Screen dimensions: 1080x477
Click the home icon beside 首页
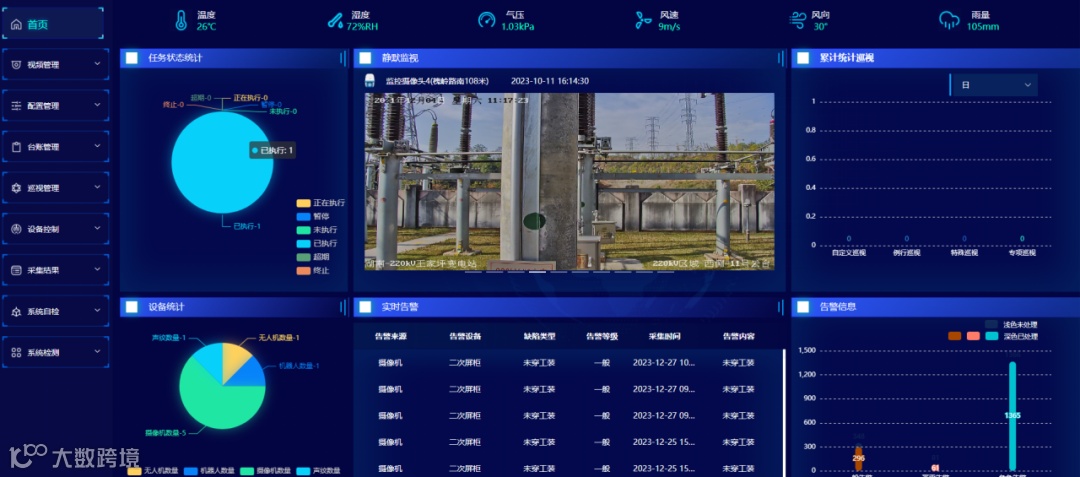(x=17, y=24)
